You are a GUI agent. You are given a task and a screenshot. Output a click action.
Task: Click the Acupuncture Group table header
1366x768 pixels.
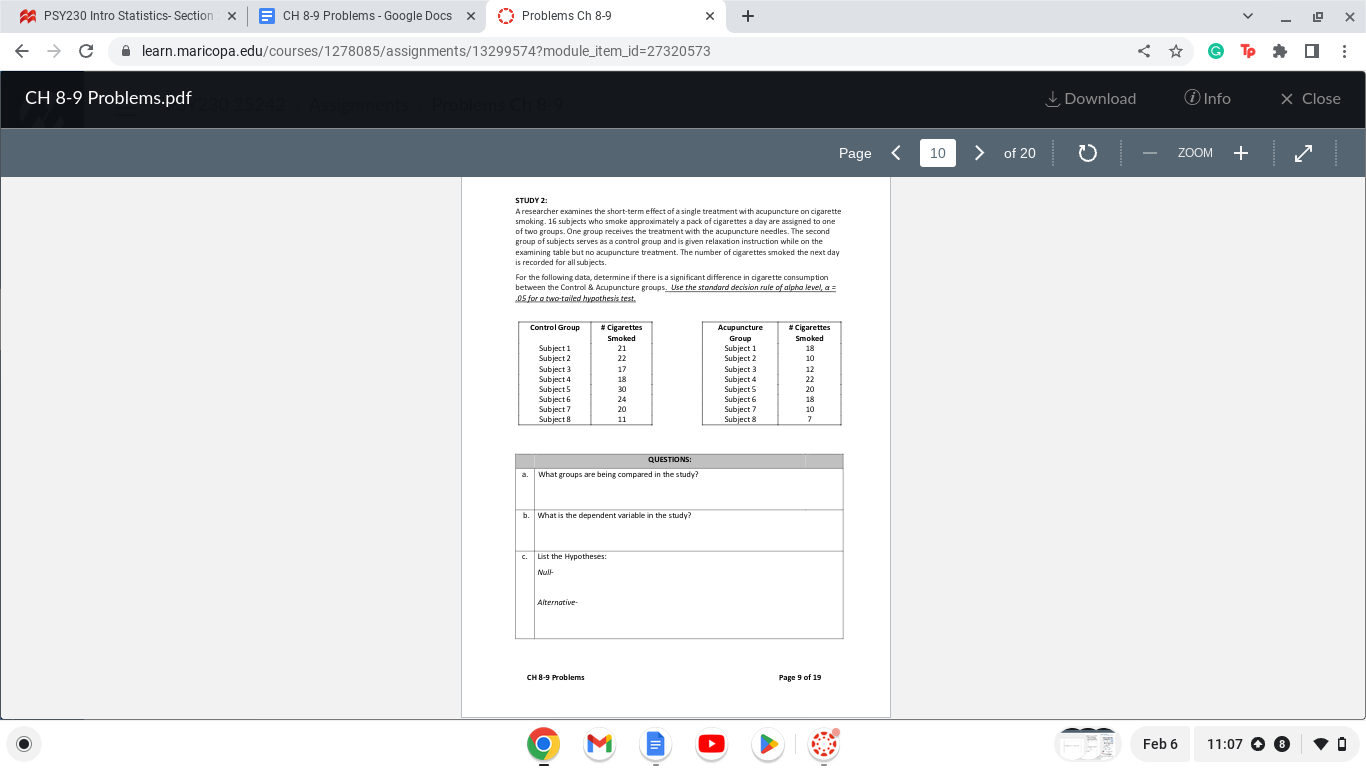740,333
